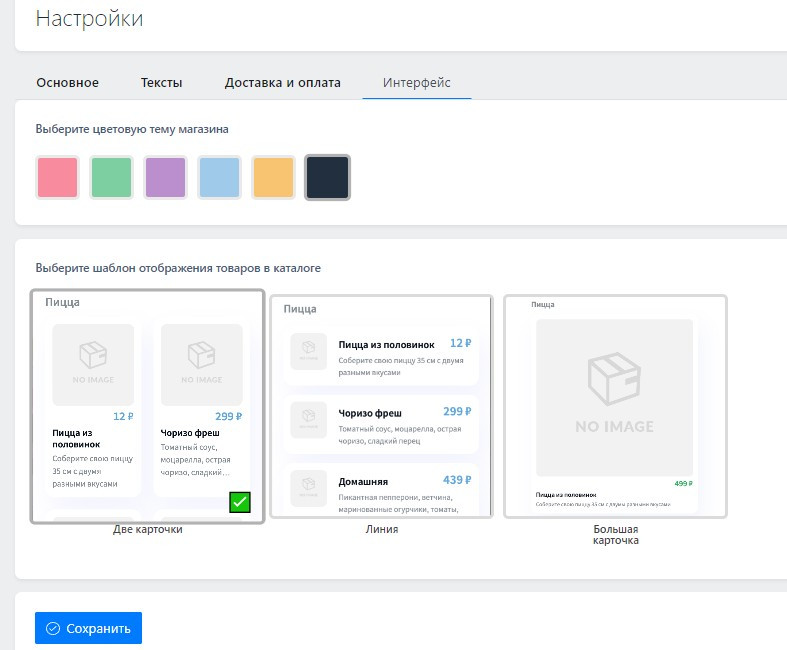Pick the pink color theme

57,178
